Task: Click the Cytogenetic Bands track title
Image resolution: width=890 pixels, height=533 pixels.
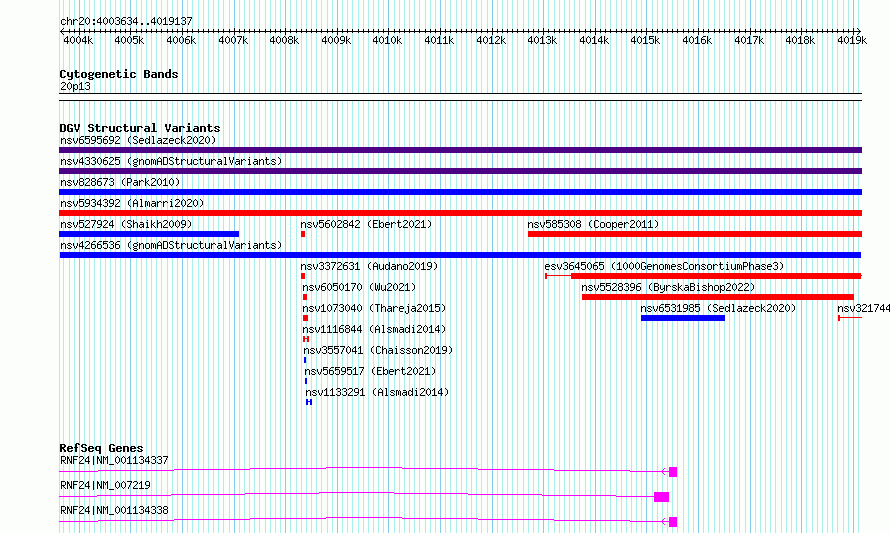Action: (119, 74)
